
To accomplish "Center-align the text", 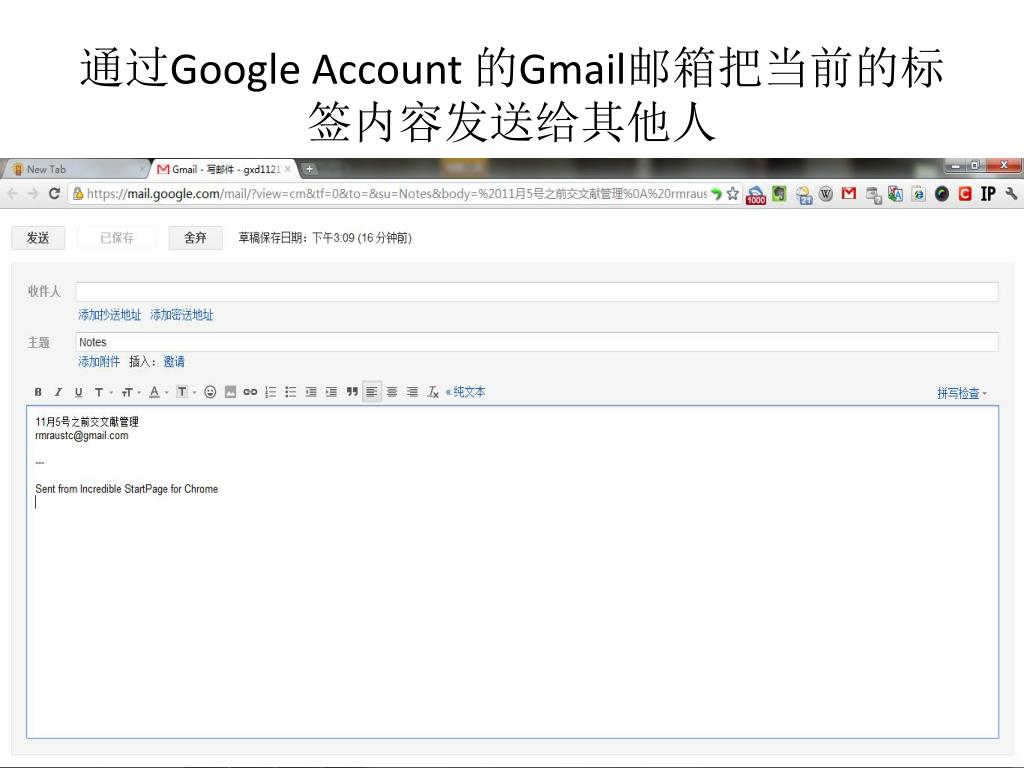I will pos(392,392).
